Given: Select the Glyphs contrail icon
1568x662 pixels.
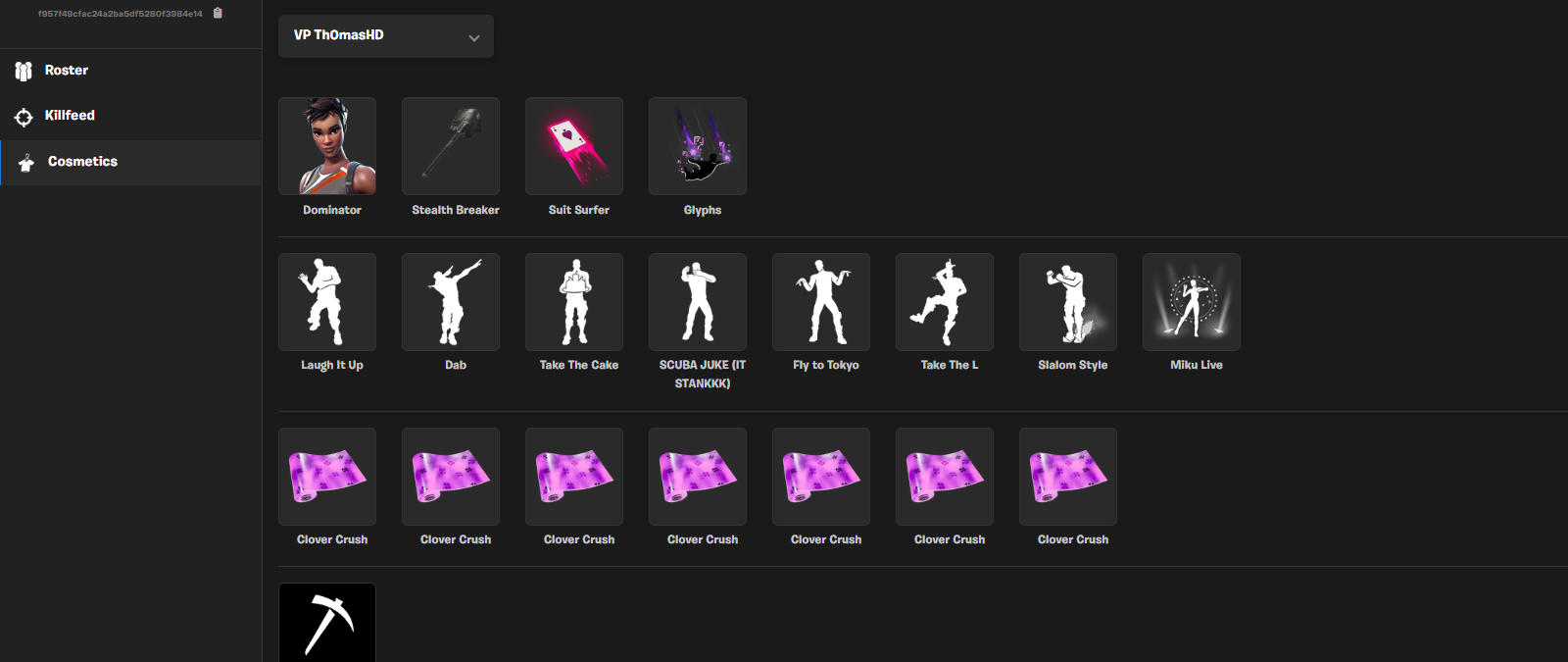Looking at the screenshot, I should 698,146.
